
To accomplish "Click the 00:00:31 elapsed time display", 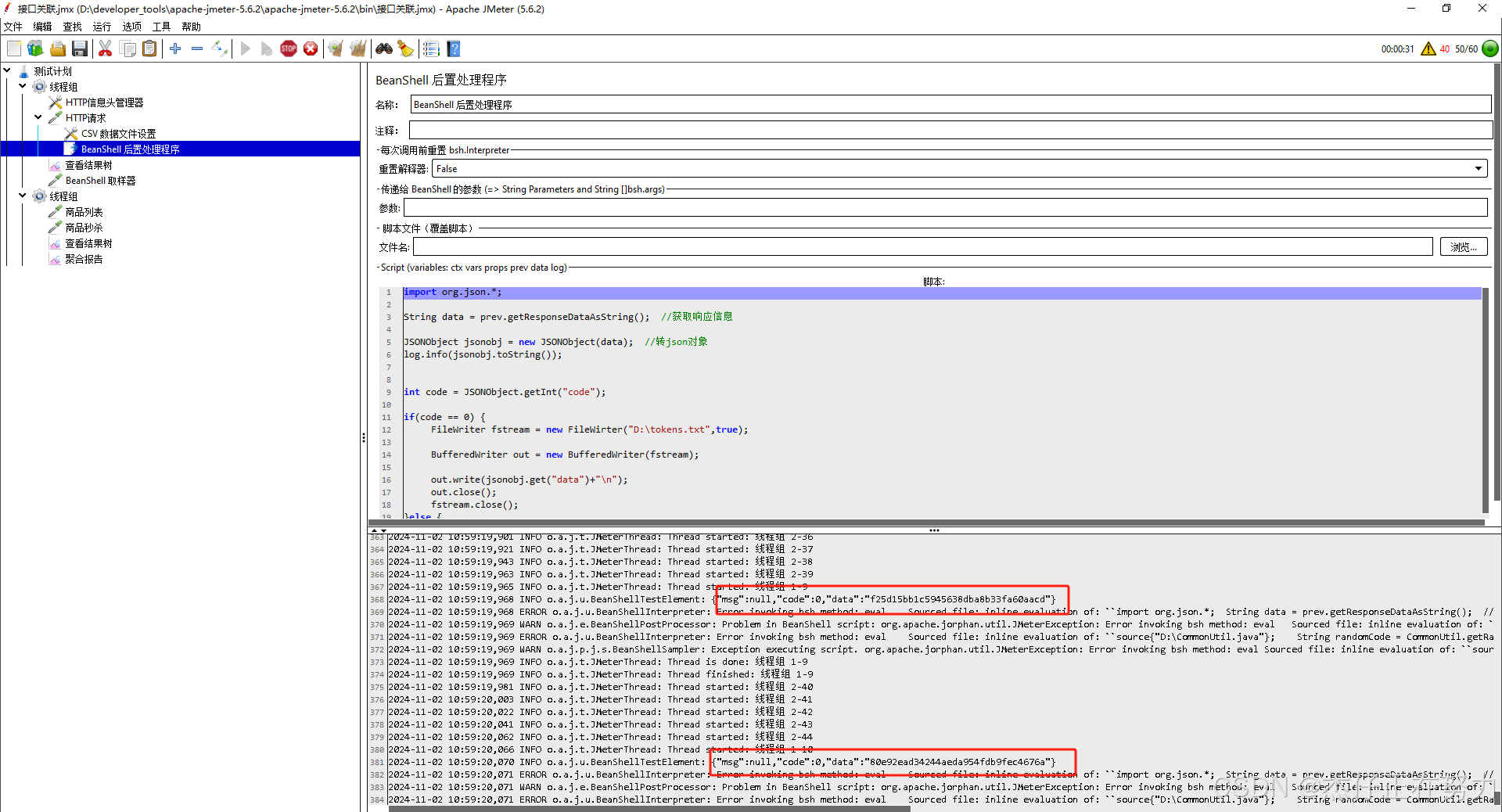I will pos(1397,49).
